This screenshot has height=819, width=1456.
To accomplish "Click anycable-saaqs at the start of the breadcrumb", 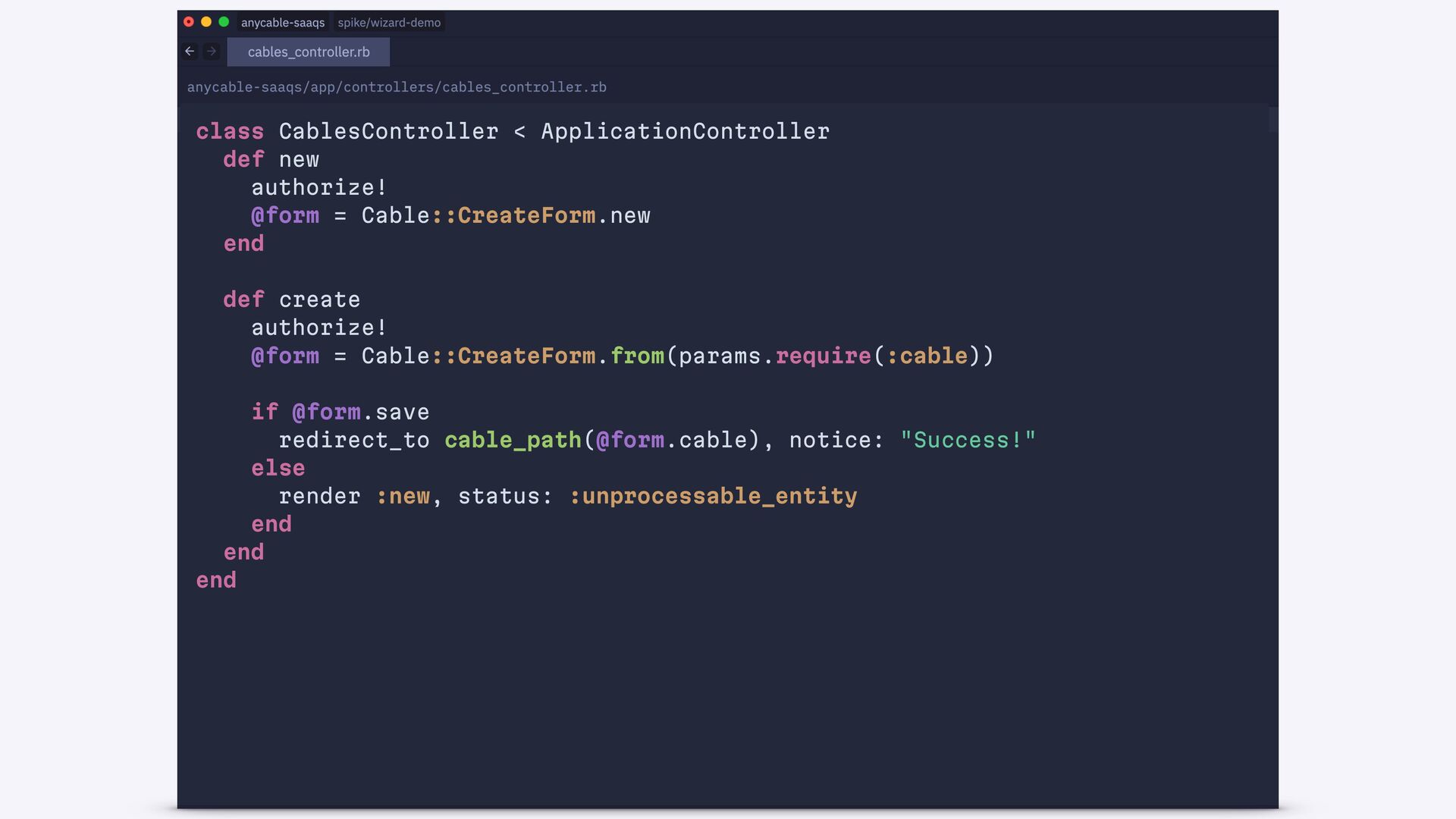I will 244,87.
